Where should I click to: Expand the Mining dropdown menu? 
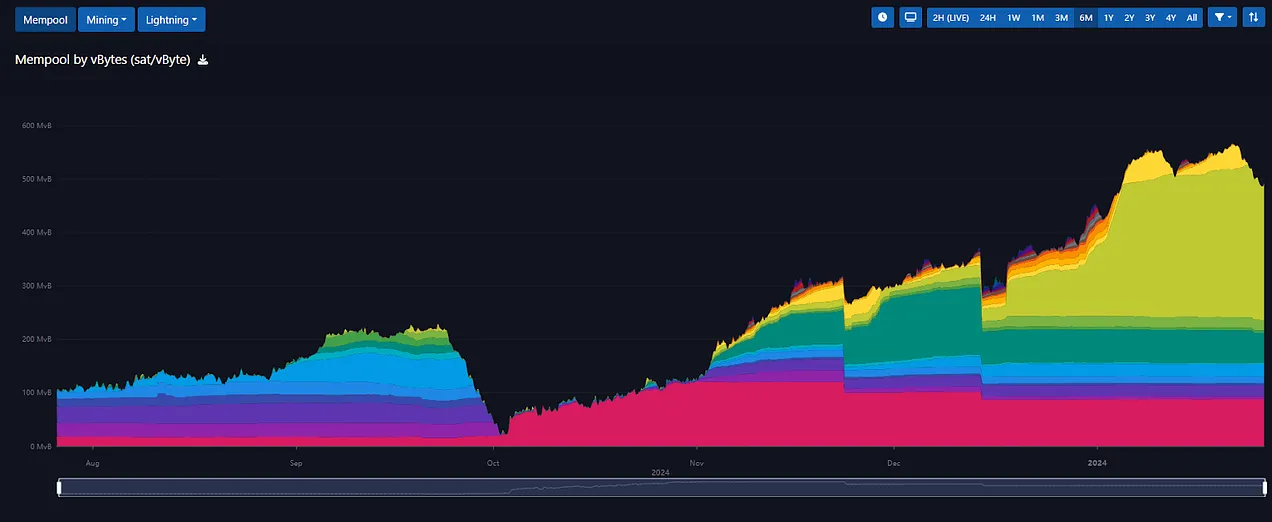pos(106,19)
